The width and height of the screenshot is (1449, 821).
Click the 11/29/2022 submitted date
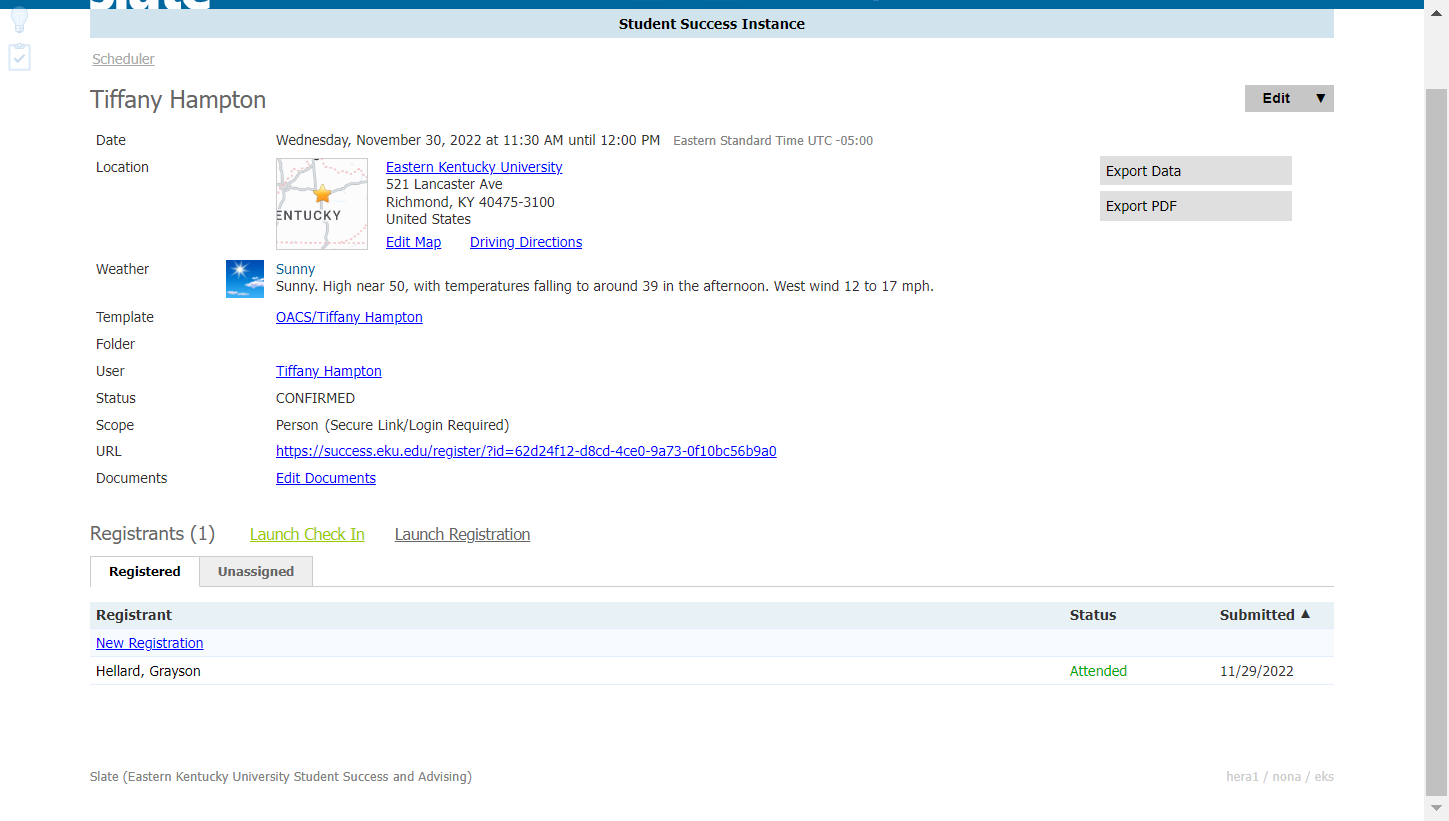click(x=1257, y=671)
